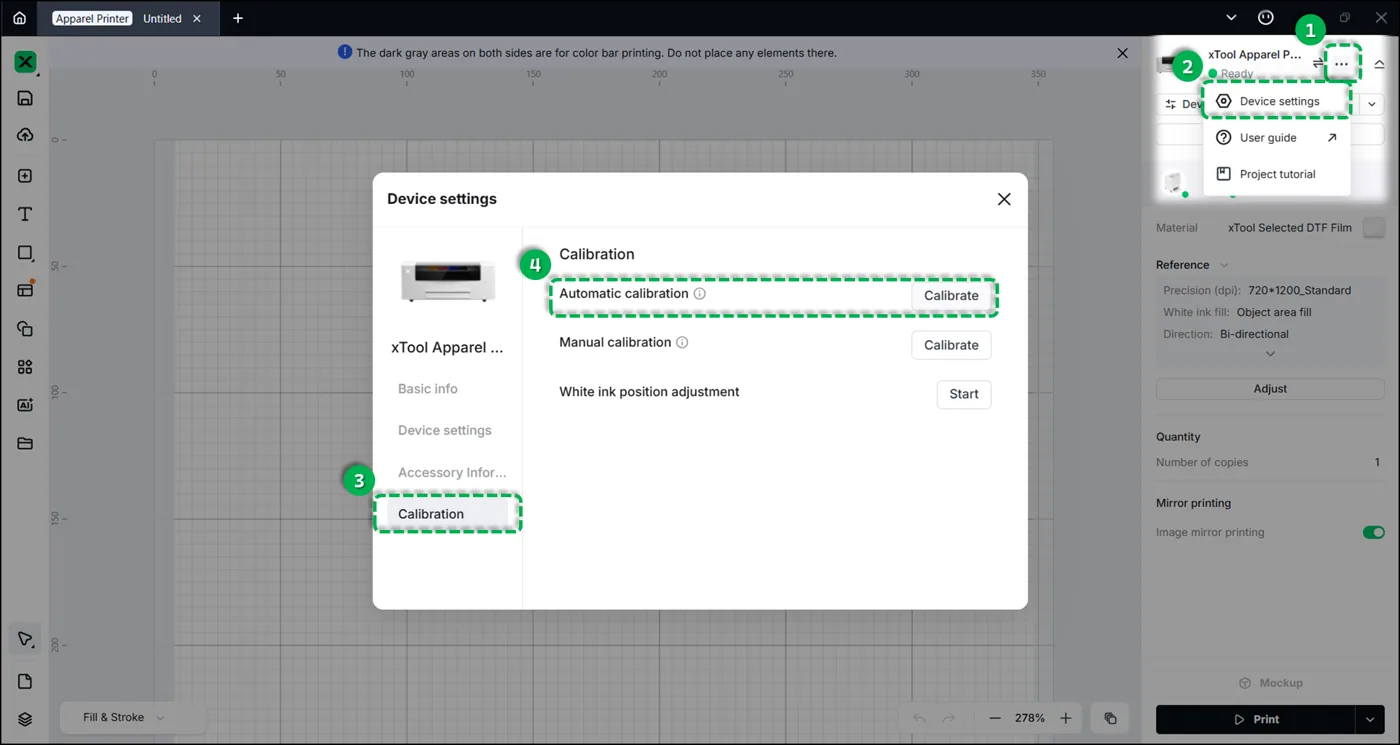Screen dimensions: 1400x745
Task: Expand the Reference section chevron
Action: [x=1224, y=265]
